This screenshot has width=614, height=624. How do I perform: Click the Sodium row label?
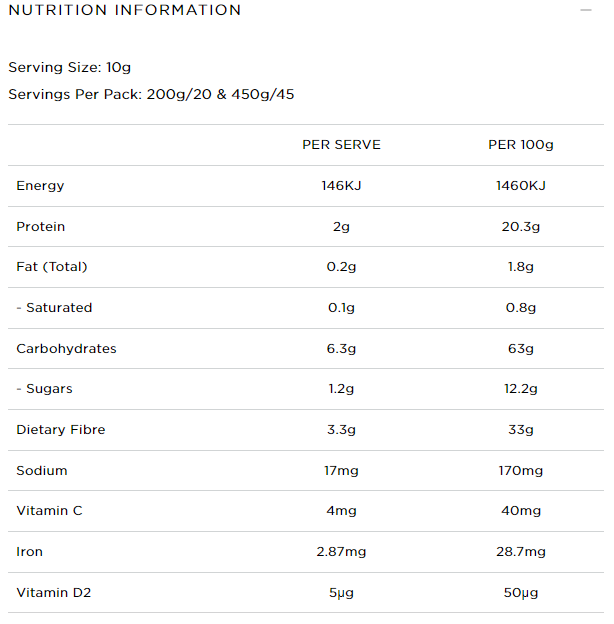(42, 471)
